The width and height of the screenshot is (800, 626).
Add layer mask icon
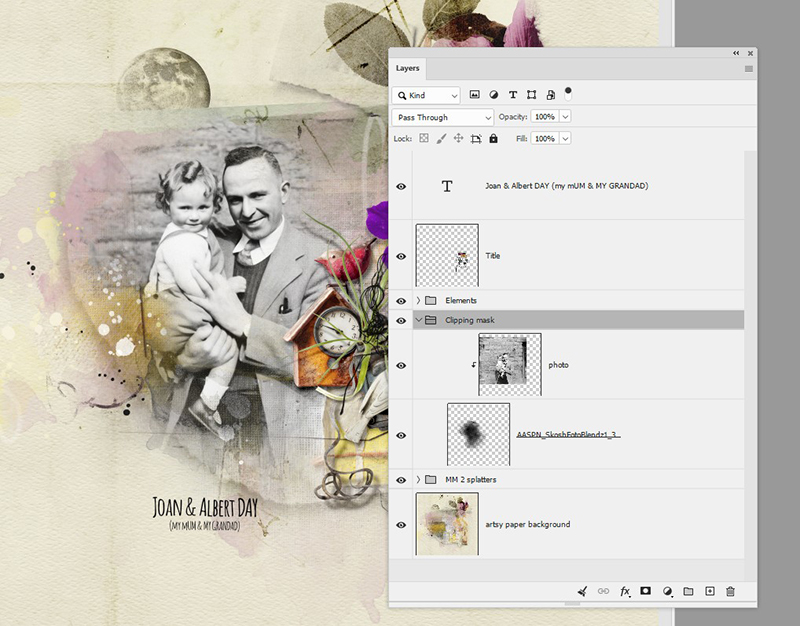point(645,591)
